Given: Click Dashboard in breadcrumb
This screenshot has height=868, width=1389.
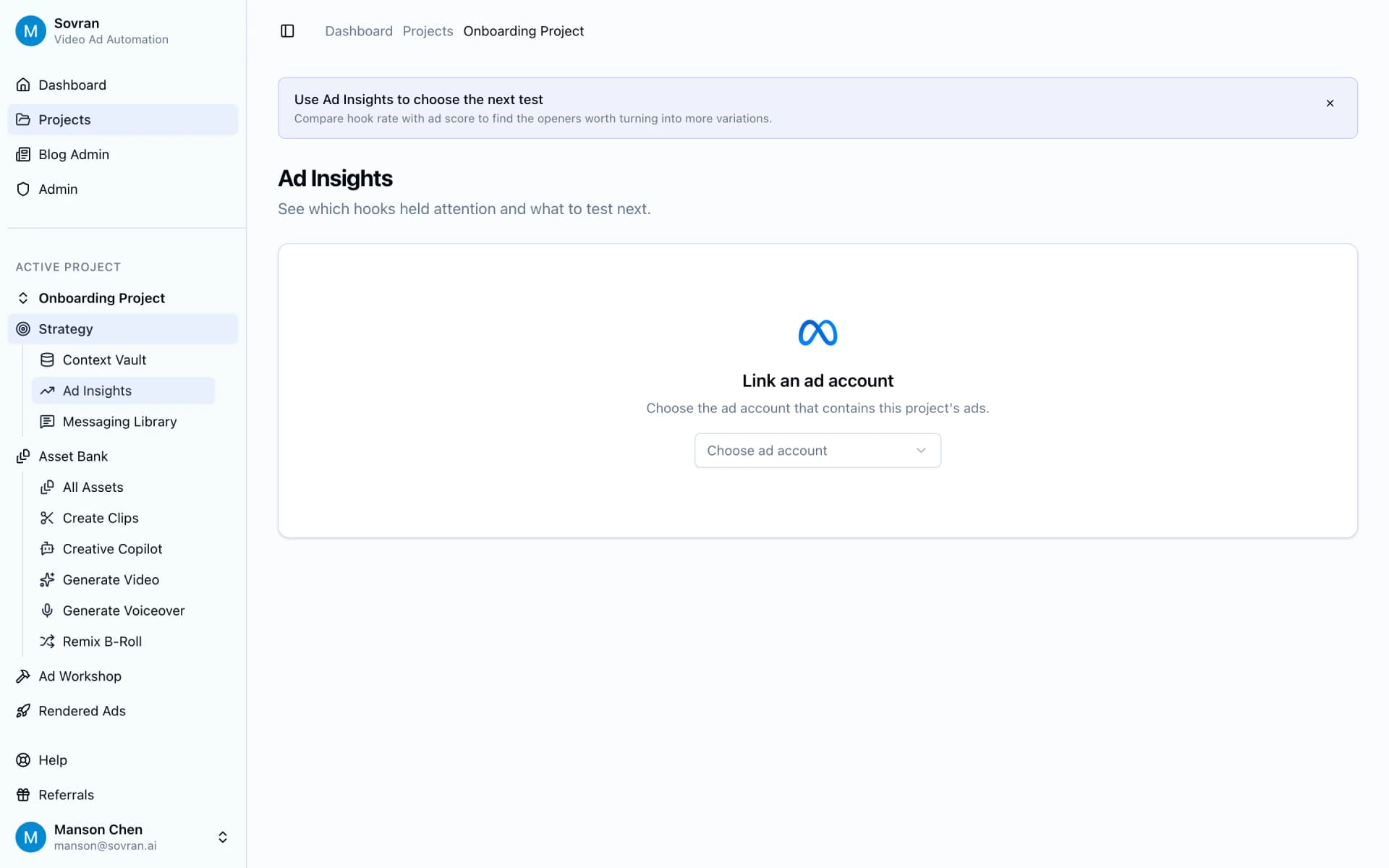Looking at the screenshot, I should 359,31.
